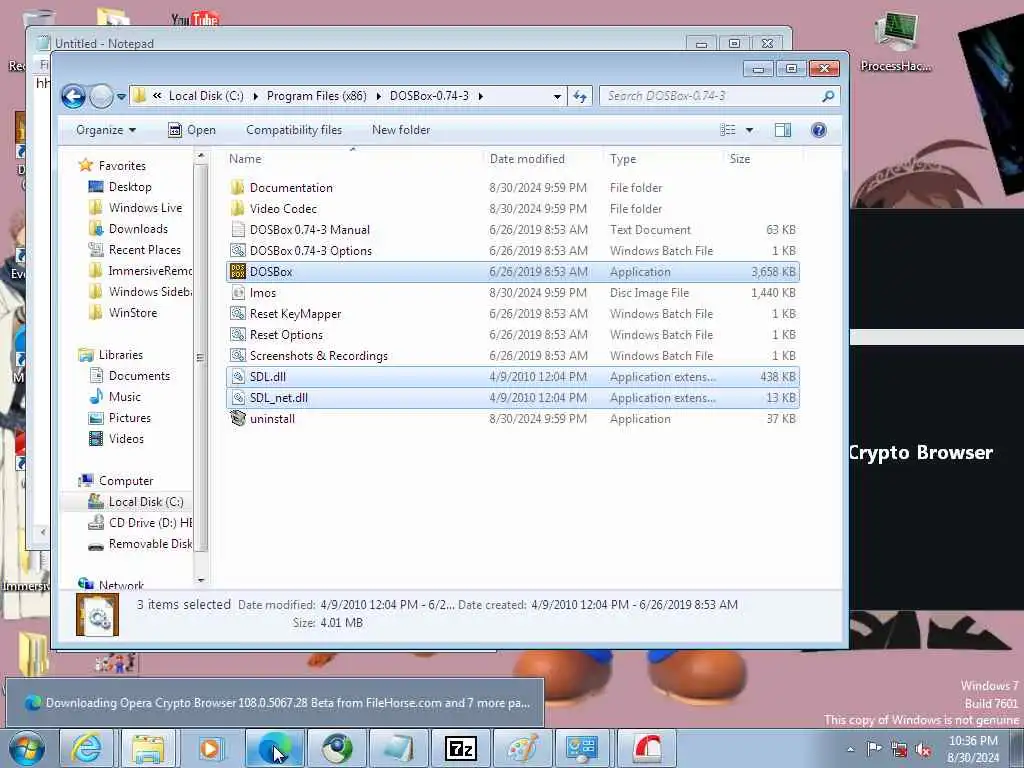1024x768 pixels.
Task: Click the navigation pane scroll-up arrow
Action: [x=200, y=155]
